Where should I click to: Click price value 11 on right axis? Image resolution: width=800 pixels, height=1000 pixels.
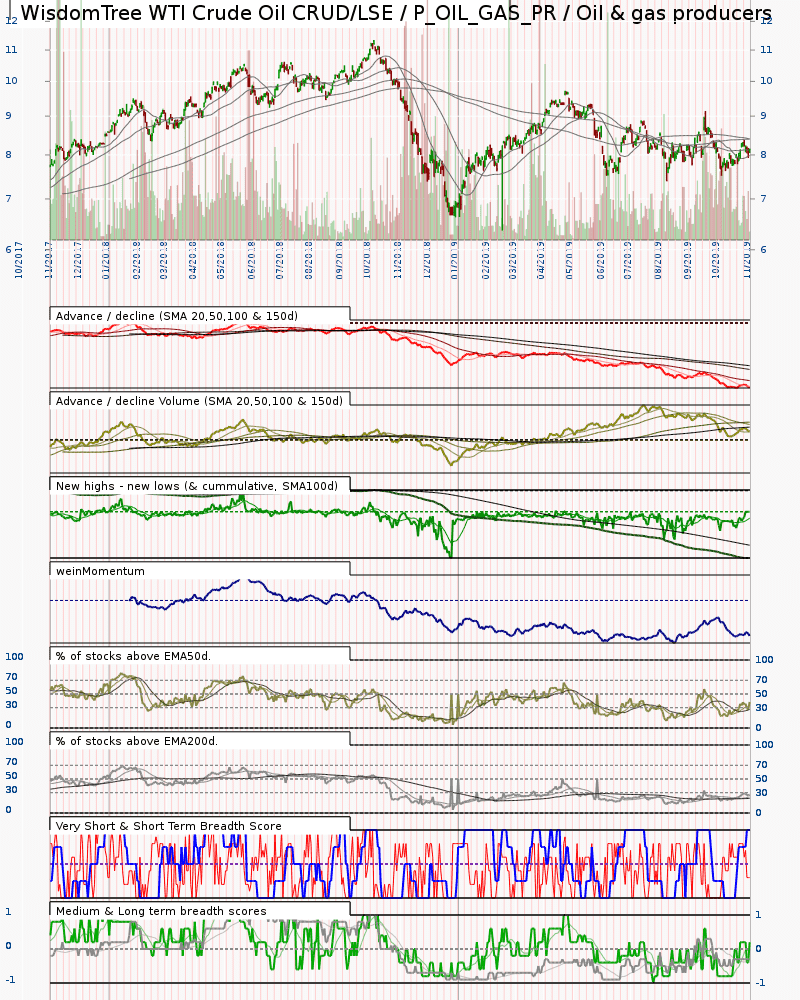click(766, 50)
